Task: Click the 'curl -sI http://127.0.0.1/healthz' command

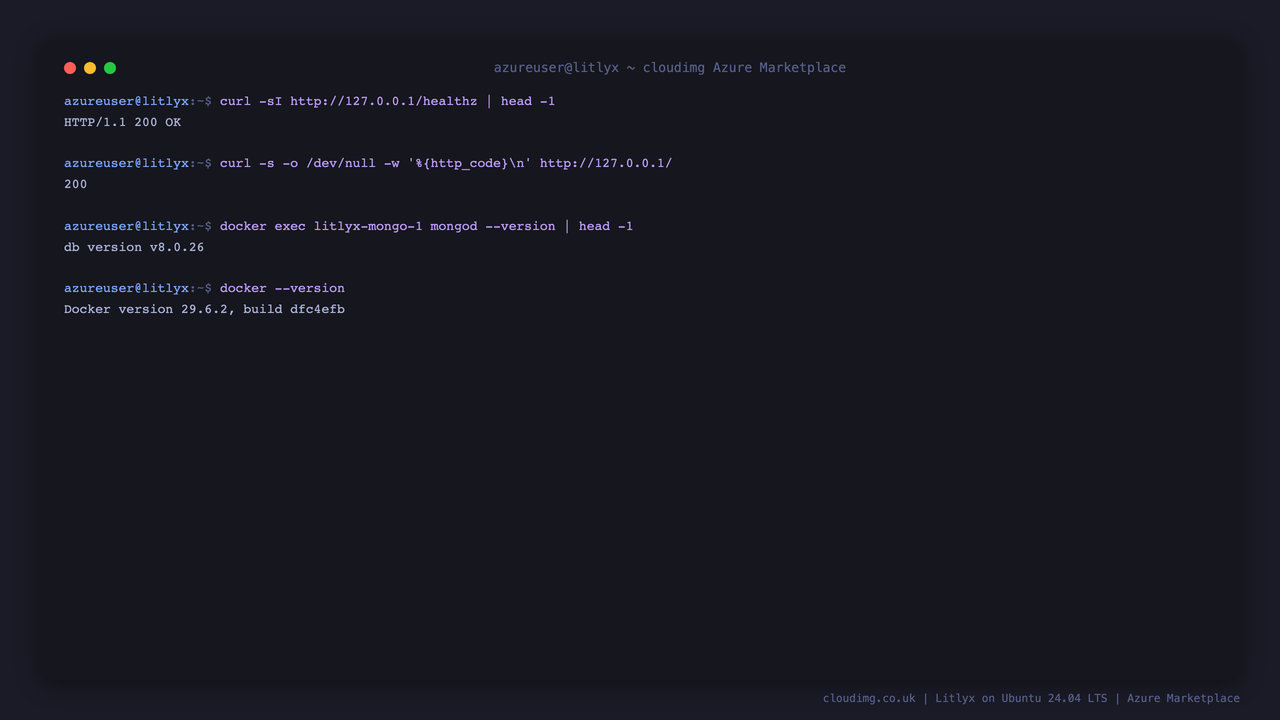Action: pyautogui.click(x=387, y=101)
